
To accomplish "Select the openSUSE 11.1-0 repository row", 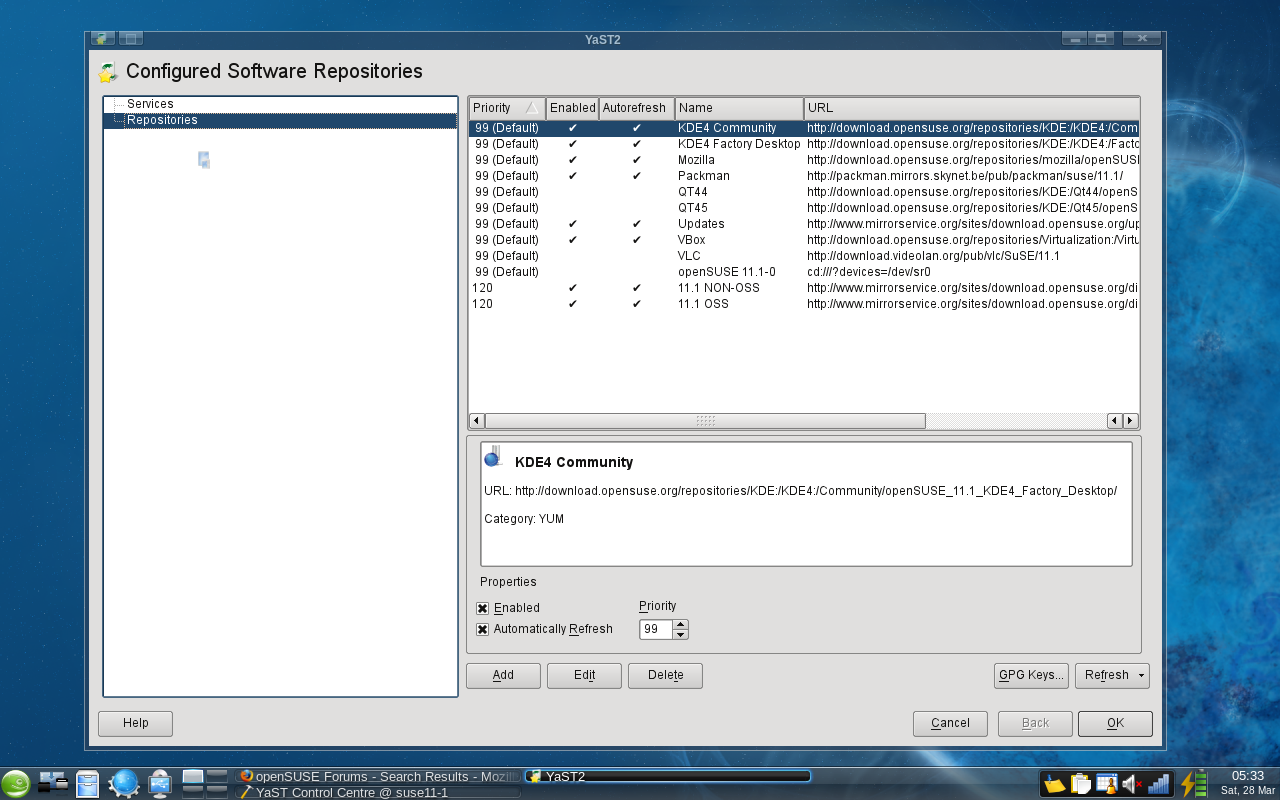I will click(804, 272).
